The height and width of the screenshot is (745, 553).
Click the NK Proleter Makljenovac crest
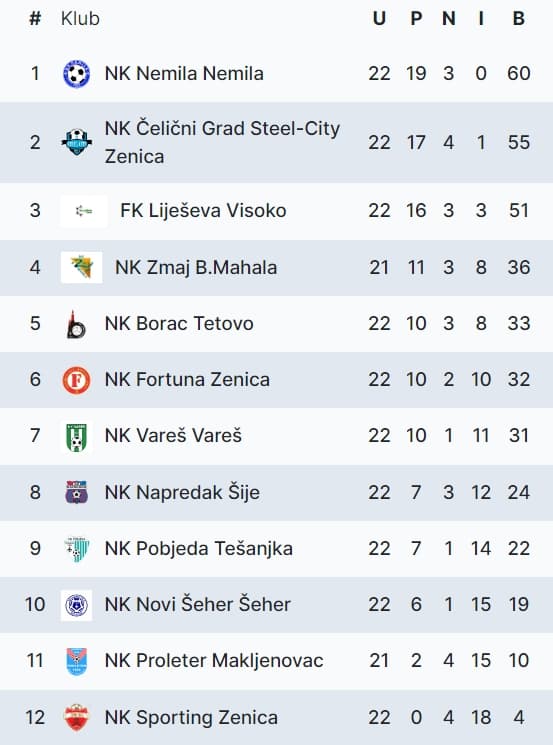pyautogui.click(x=76, y=661)
